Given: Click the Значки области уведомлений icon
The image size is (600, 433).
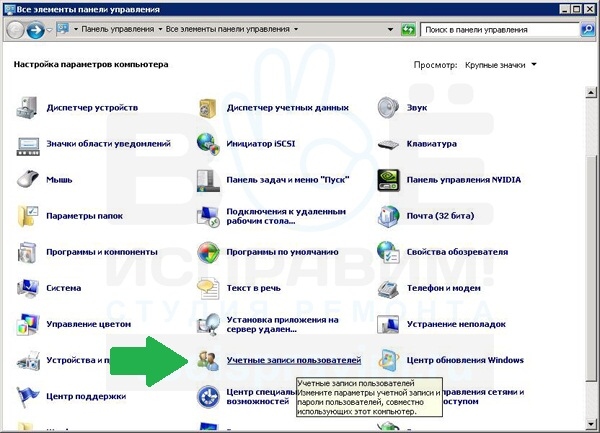Looking at the screenshot, I should pyautogui.click(x=28, y=146).
